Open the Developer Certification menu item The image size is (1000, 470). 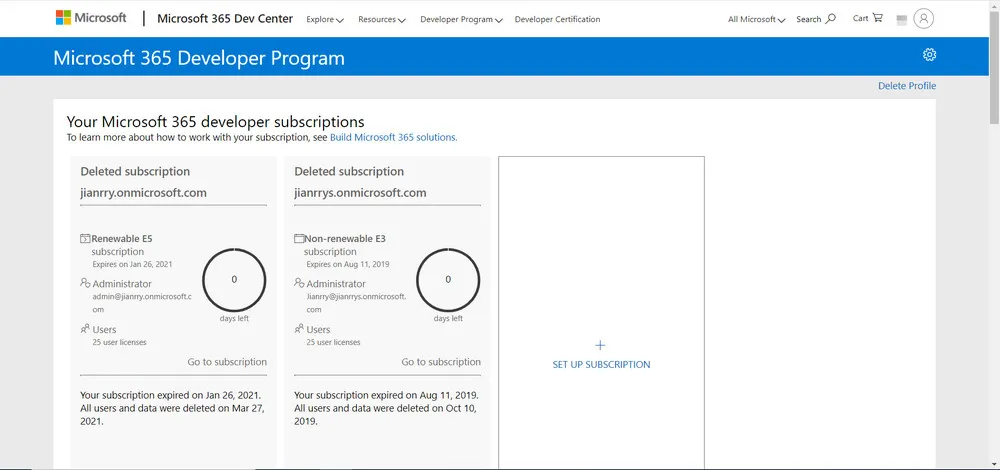click(x=557, y=19)
